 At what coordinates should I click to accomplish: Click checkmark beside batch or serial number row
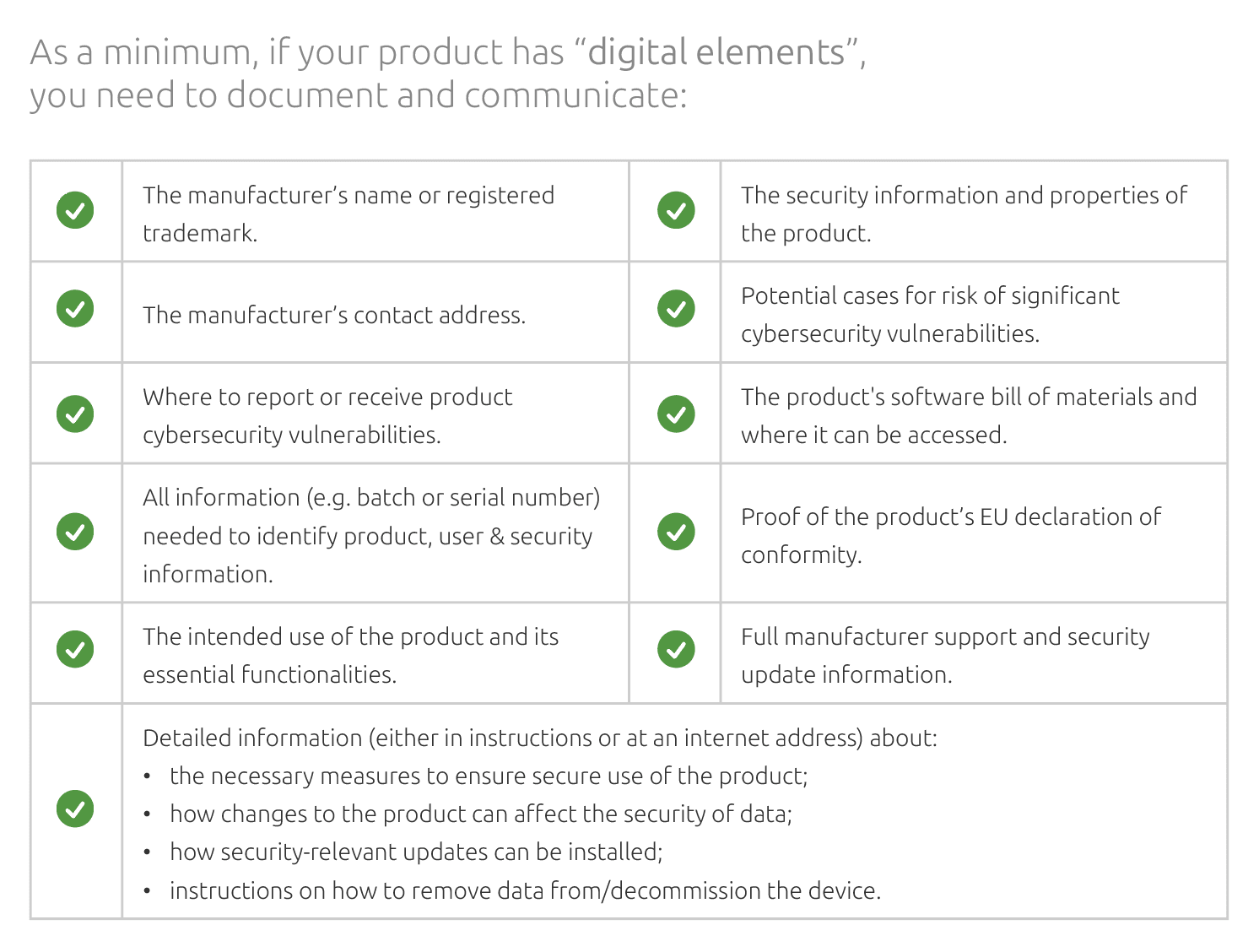pyautogui.click(x=75, y=532)
